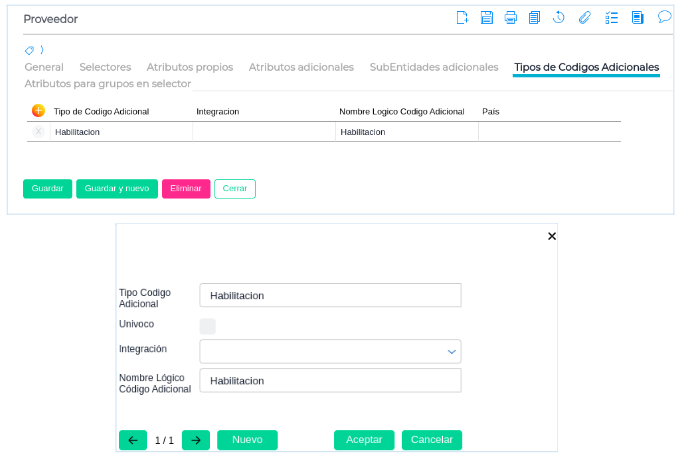Focus the Tipo Codigo Adicional input field
The image size is (683, 457).
click(x=330, y=295)
